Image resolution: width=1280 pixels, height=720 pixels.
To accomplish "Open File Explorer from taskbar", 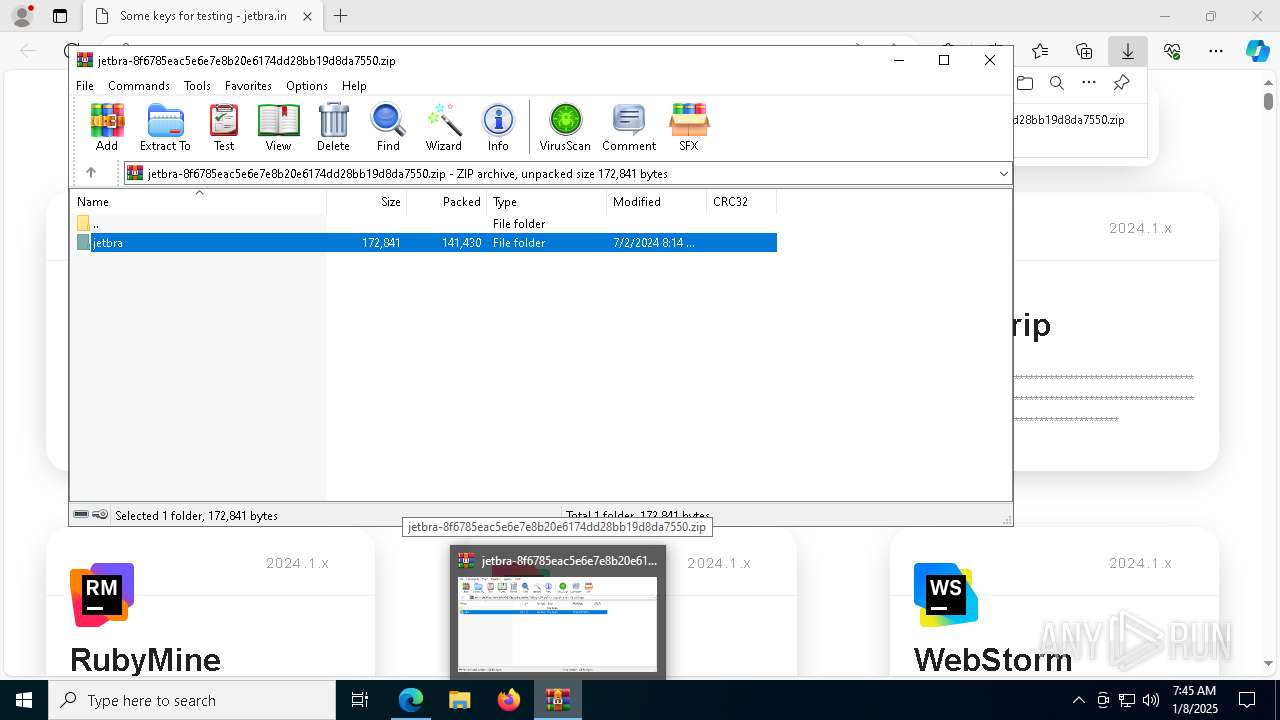I will coord(460,700).
